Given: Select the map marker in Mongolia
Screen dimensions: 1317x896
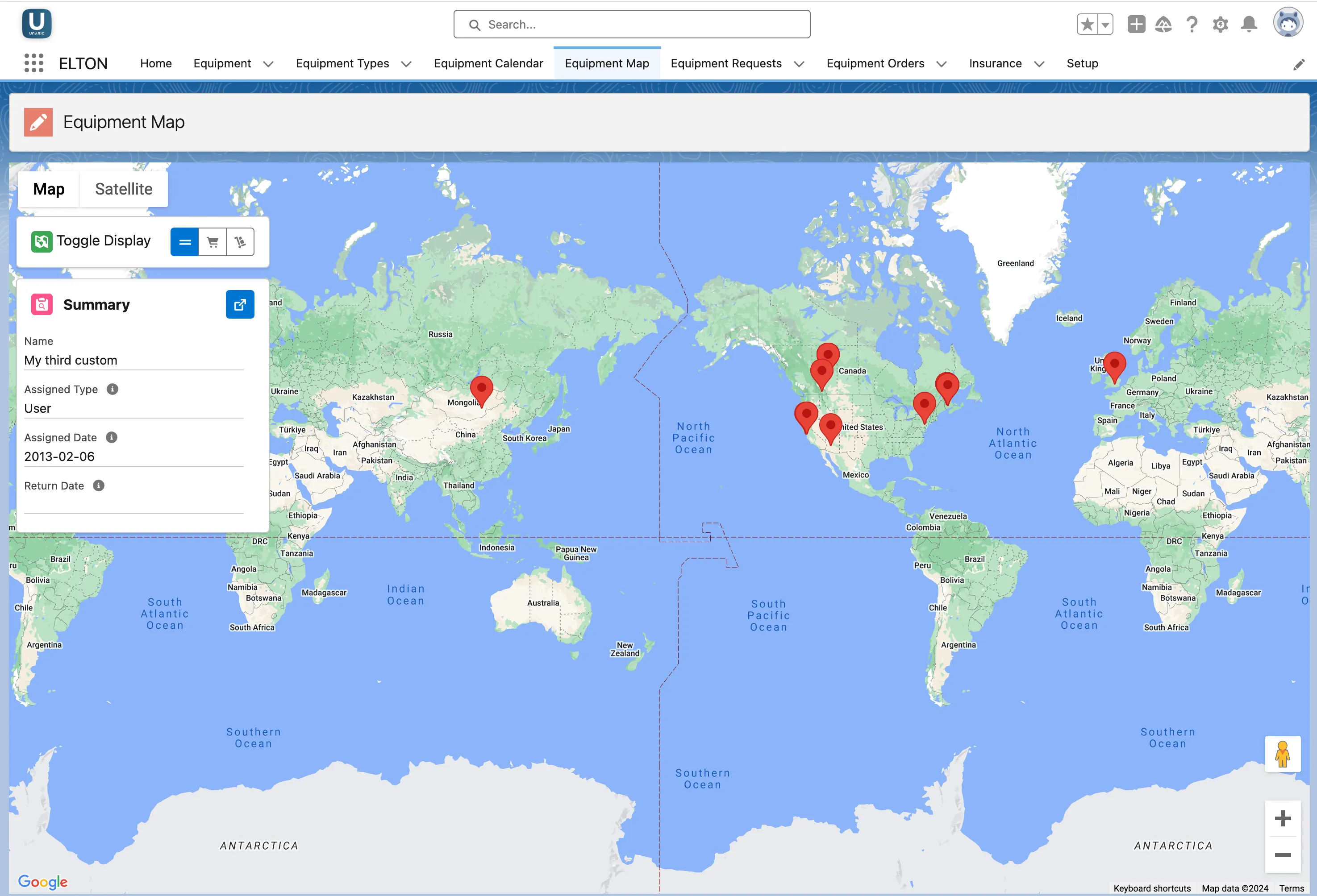Looking at the screenshot, I should click(482, 391).
